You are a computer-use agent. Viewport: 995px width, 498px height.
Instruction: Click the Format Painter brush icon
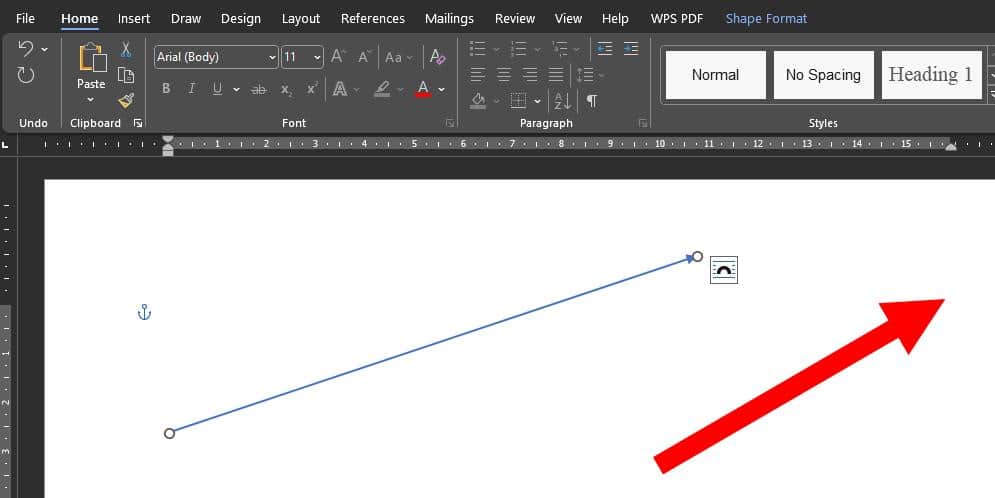point(126,100)
